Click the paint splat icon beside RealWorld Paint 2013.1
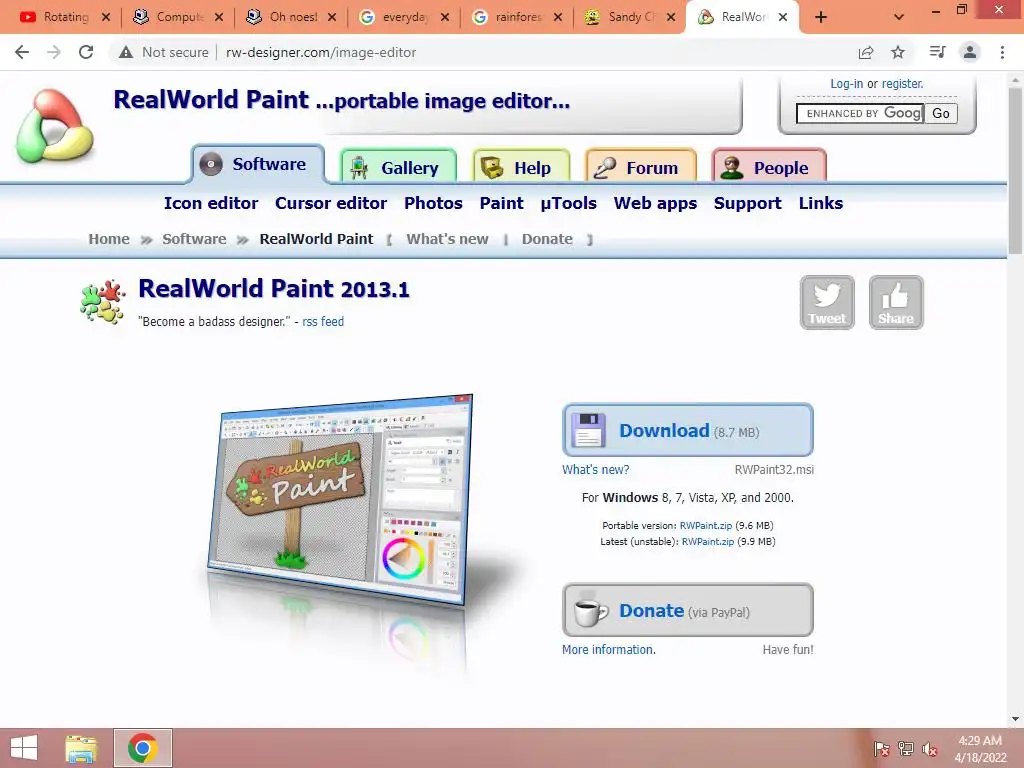The height and width of the screenshot is (768, 1024). [103, 302]
